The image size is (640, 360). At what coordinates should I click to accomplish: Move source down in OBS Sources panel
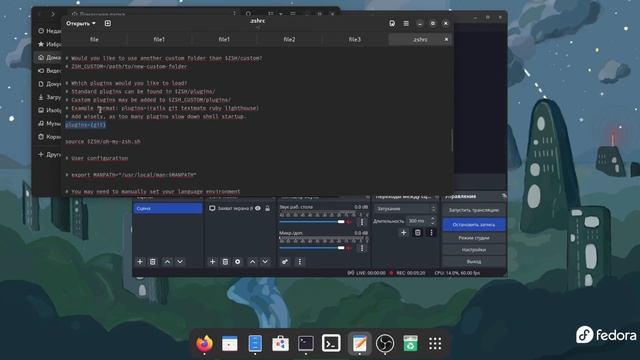pyautogui.click(x=265, y=262)
